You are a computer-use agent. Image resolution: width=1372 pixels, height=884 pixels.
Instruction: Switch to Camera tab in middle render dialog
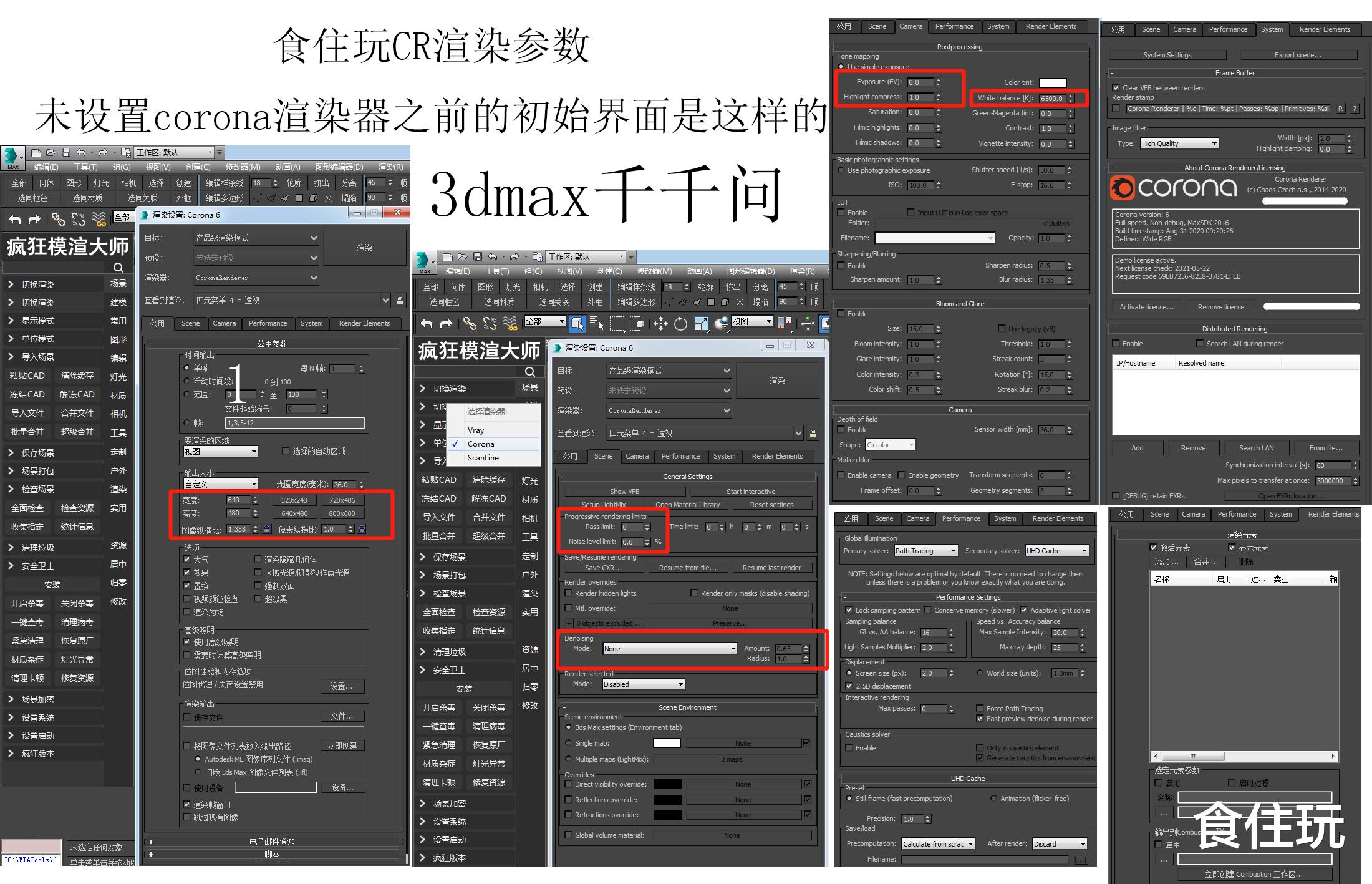(637, 456)
